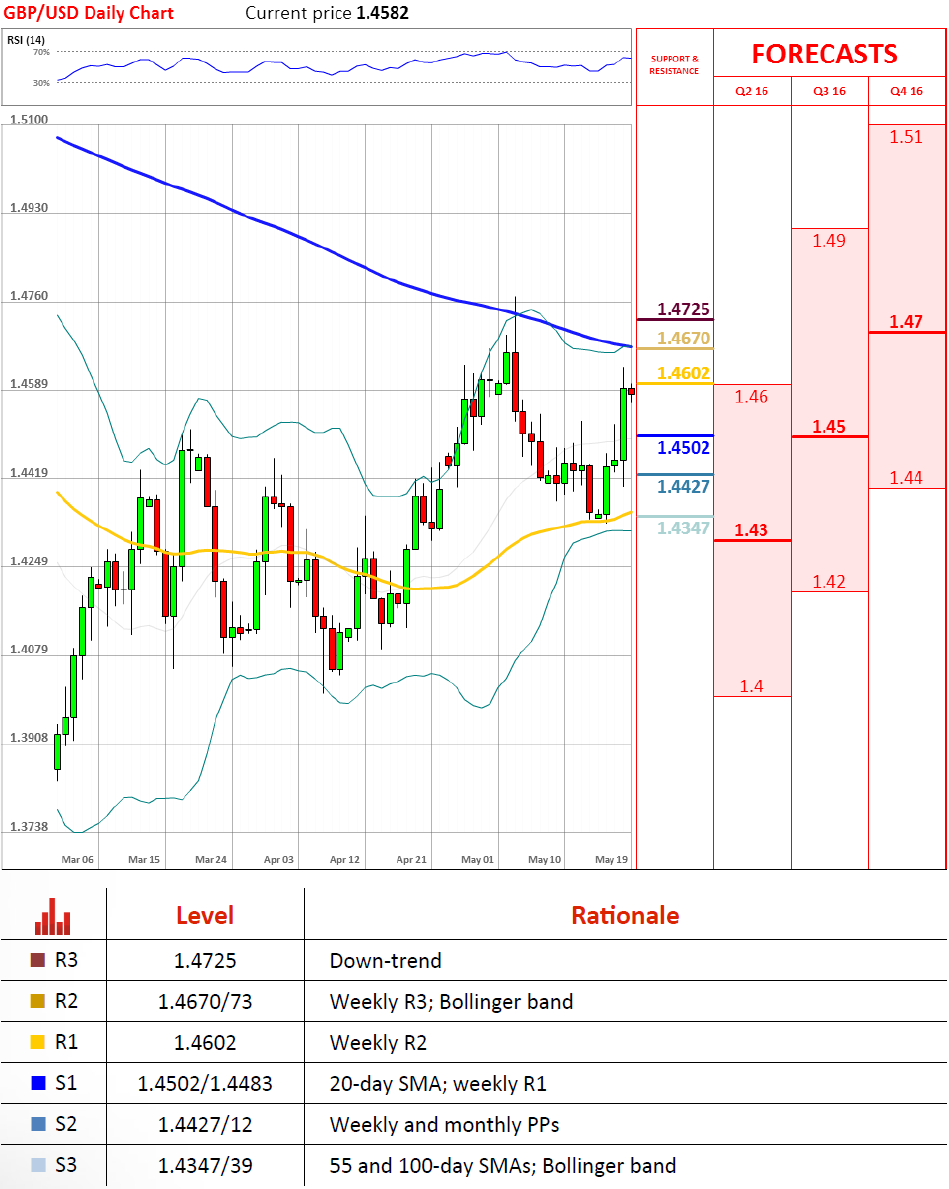Click the S1 row label
Viewport: 949px width, 1189px height.
pos(66,1083)
